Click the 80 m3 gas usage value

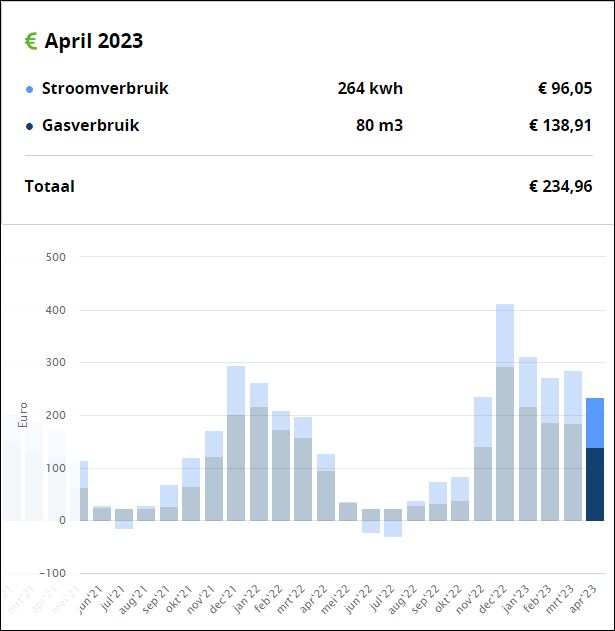pos(379,126)
